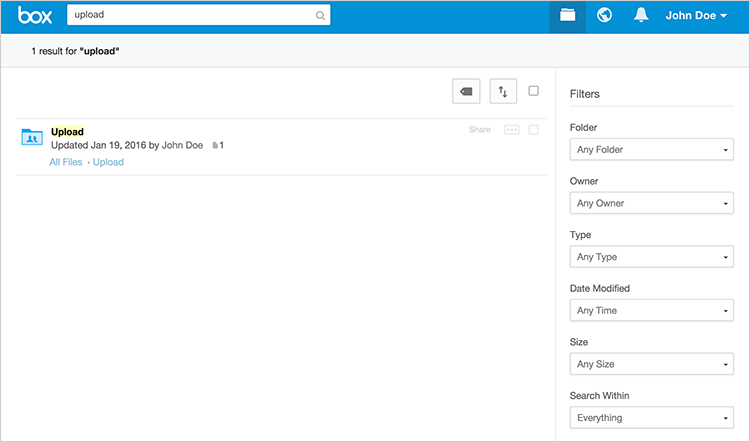Open the sort arrows button
The image size is (750, 442).
[503, 91]
